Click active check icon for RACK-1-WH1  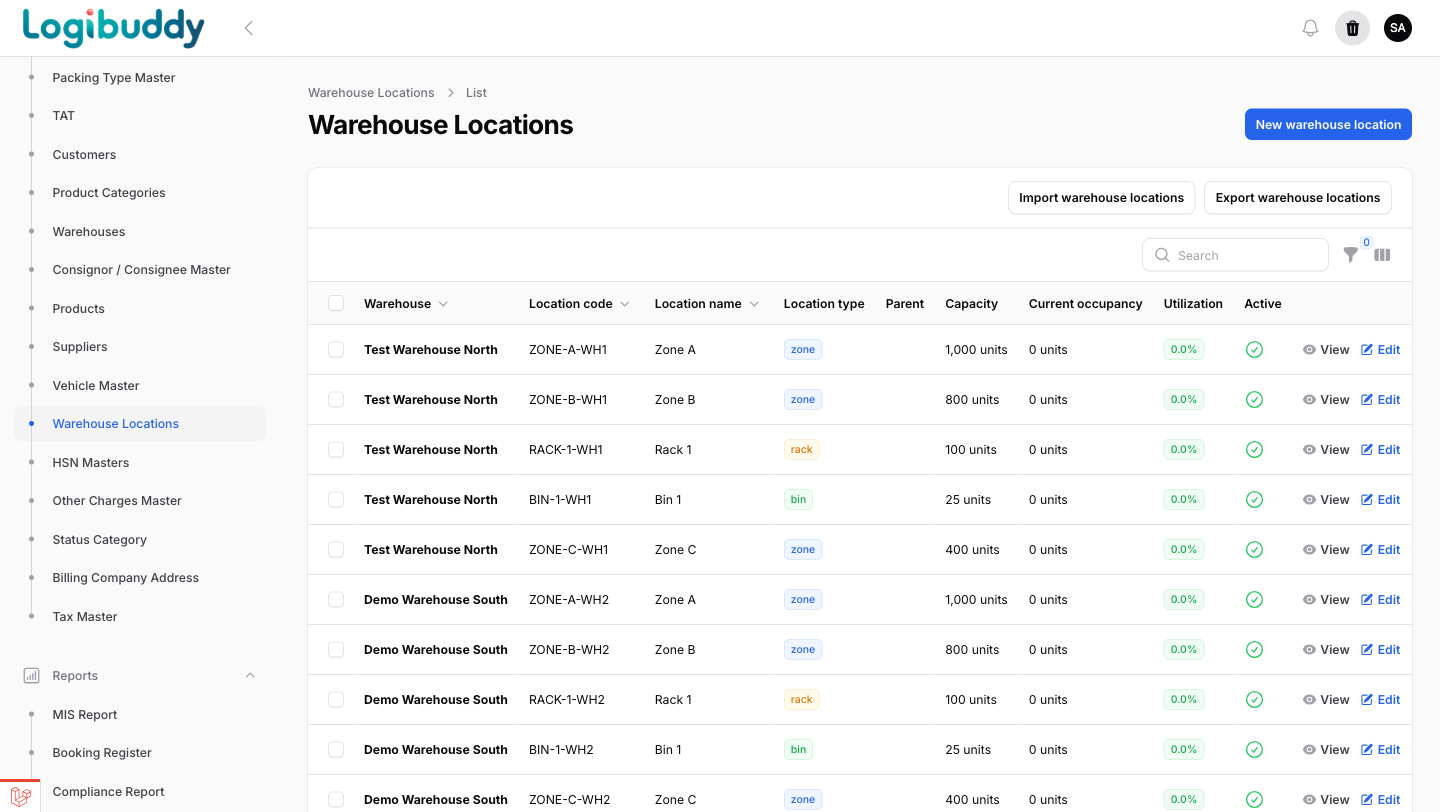(x=1254, y=450)
